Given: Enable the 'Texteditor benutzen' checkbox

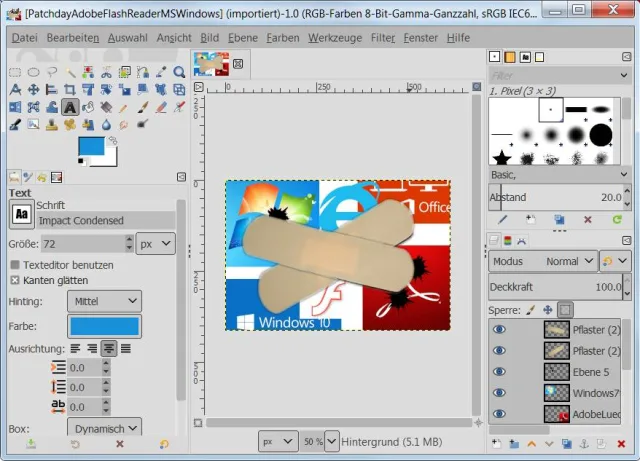Looking at the screenshot, I should (x=15, y=265).
